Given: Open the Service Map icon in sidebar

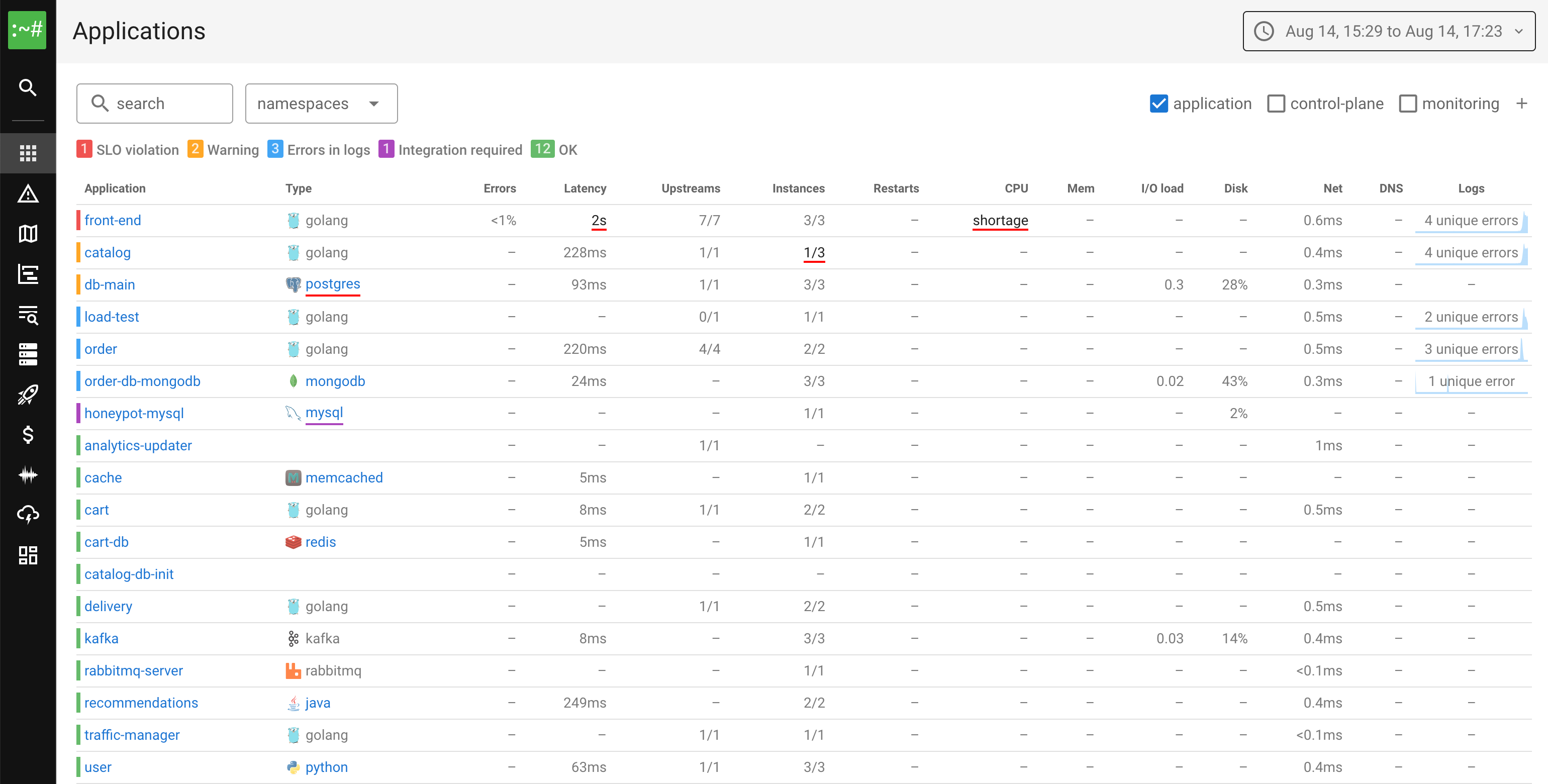Looking at the screenshot, I should 28,234.
